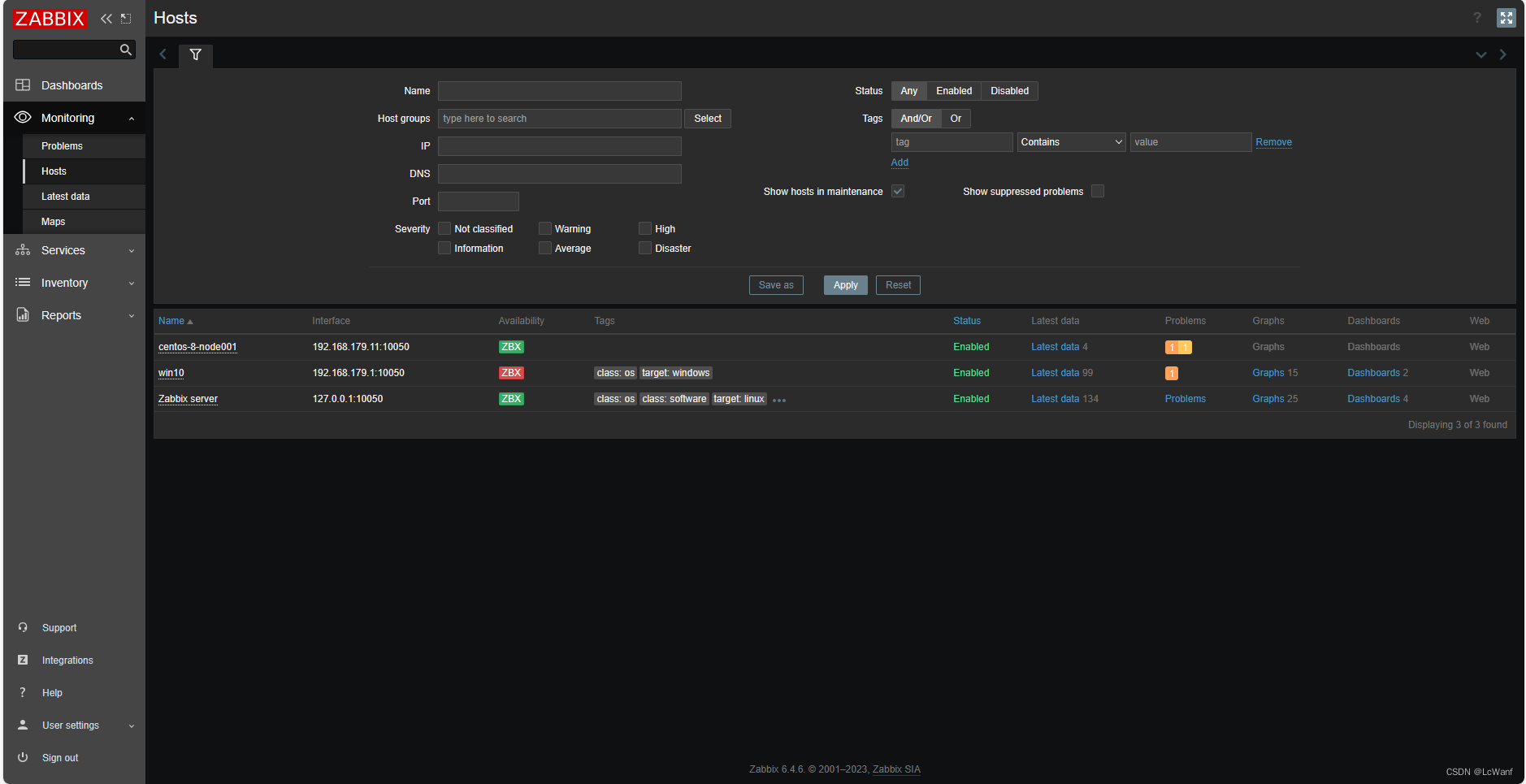Open the Contains tag operator dropdown
The width and height of the screenshot is (1526, 784).
pyautogui.click(x=1071, y=142)
